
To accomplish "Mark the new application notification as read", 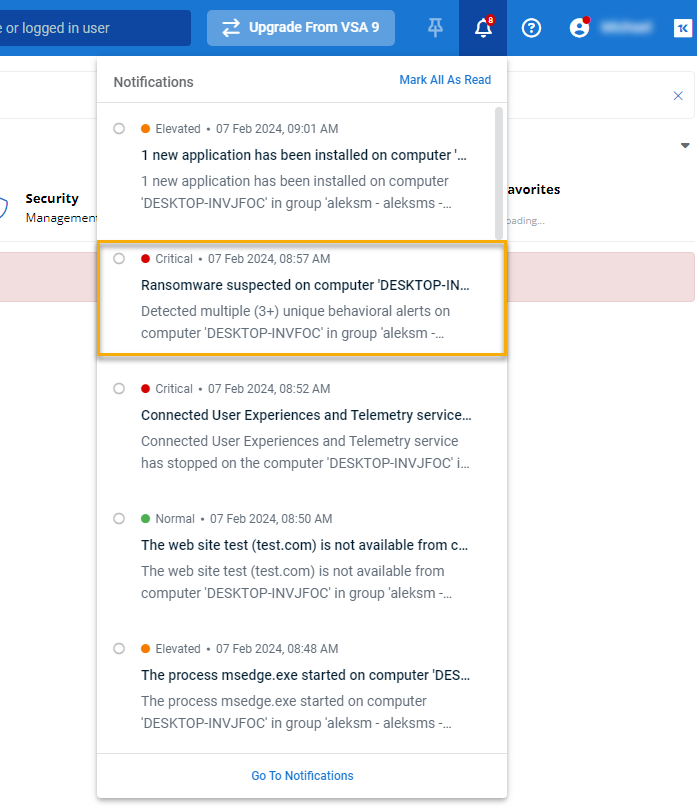I will click(119, 129).
